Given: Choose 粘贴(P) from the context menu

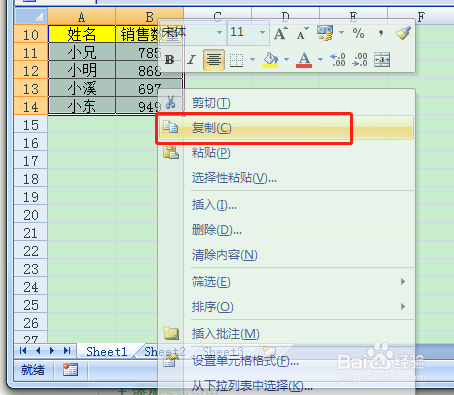Looking at the screenshot, I should [x=286, y=153].
